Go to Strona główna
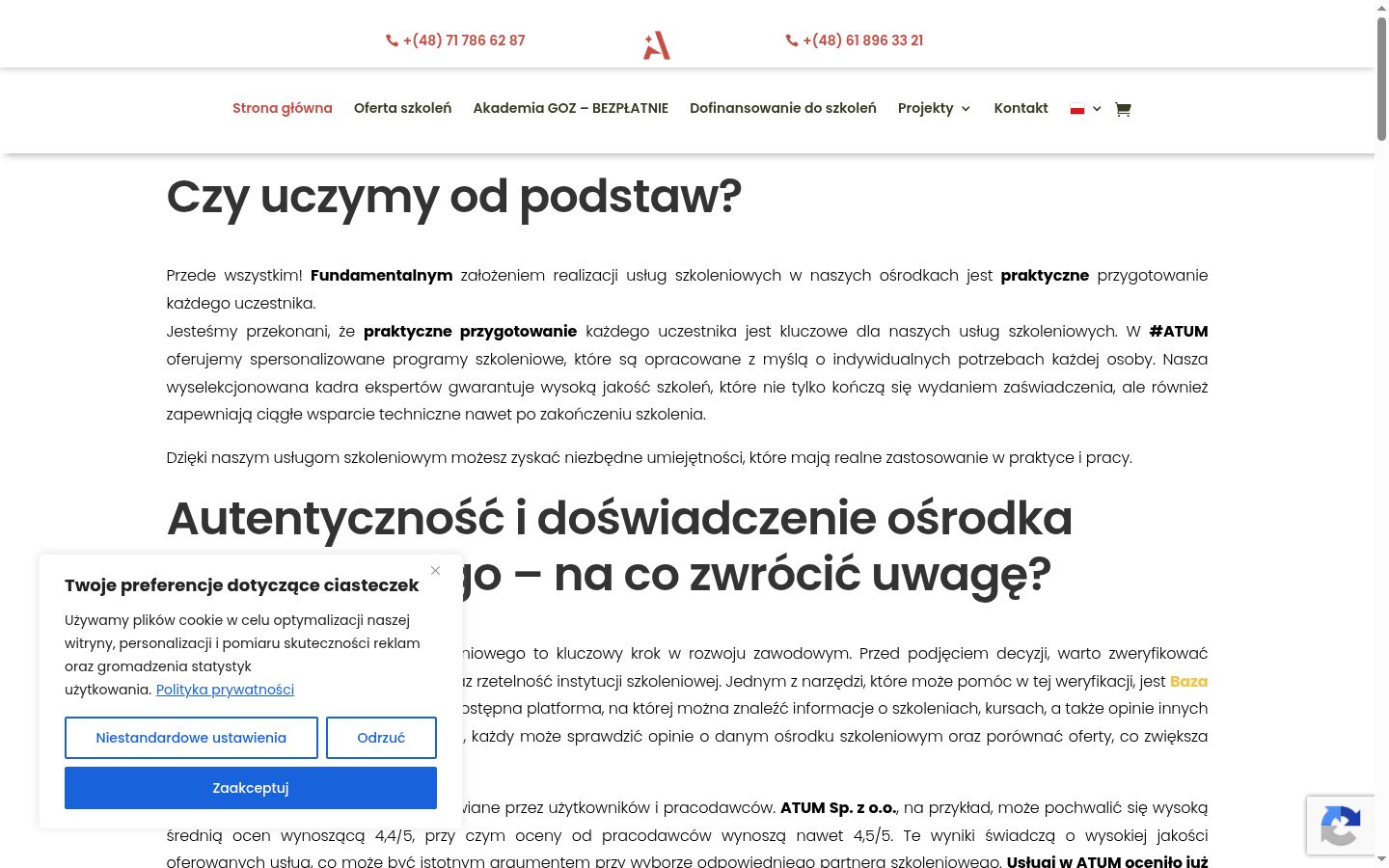The width and height of the screenshot is (1389, 868). coord(283,108)
